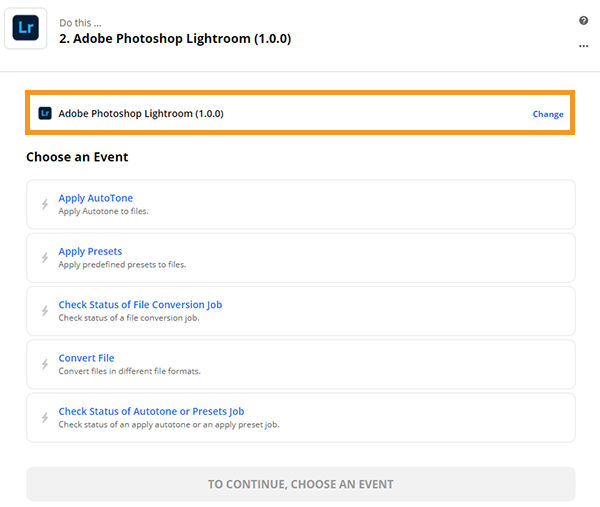Click lightning icon beside Check Status of File Conversion Job
Image resolution: width=600 pixels, height=507 pixels.
45,311
